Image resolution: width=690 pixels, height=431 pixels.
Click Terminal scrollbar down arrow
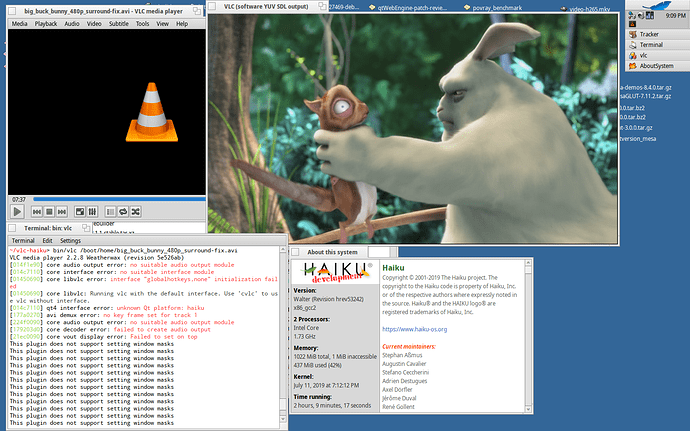click(x=283, y=420)
